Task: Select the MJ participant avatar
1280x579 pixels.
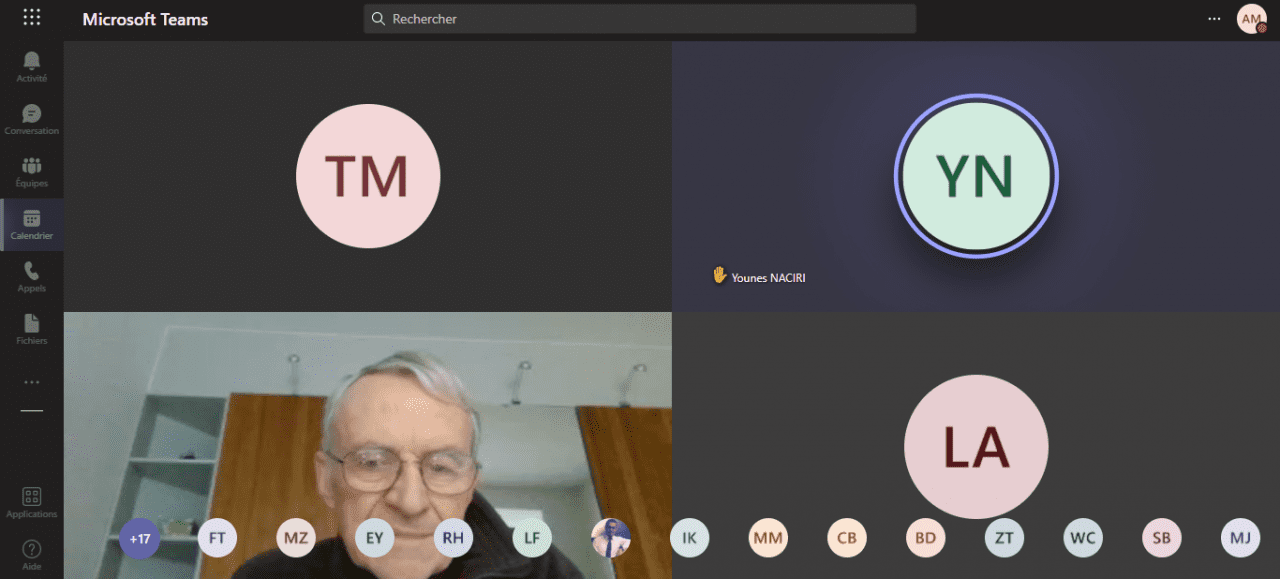Action: [1240, 538]
